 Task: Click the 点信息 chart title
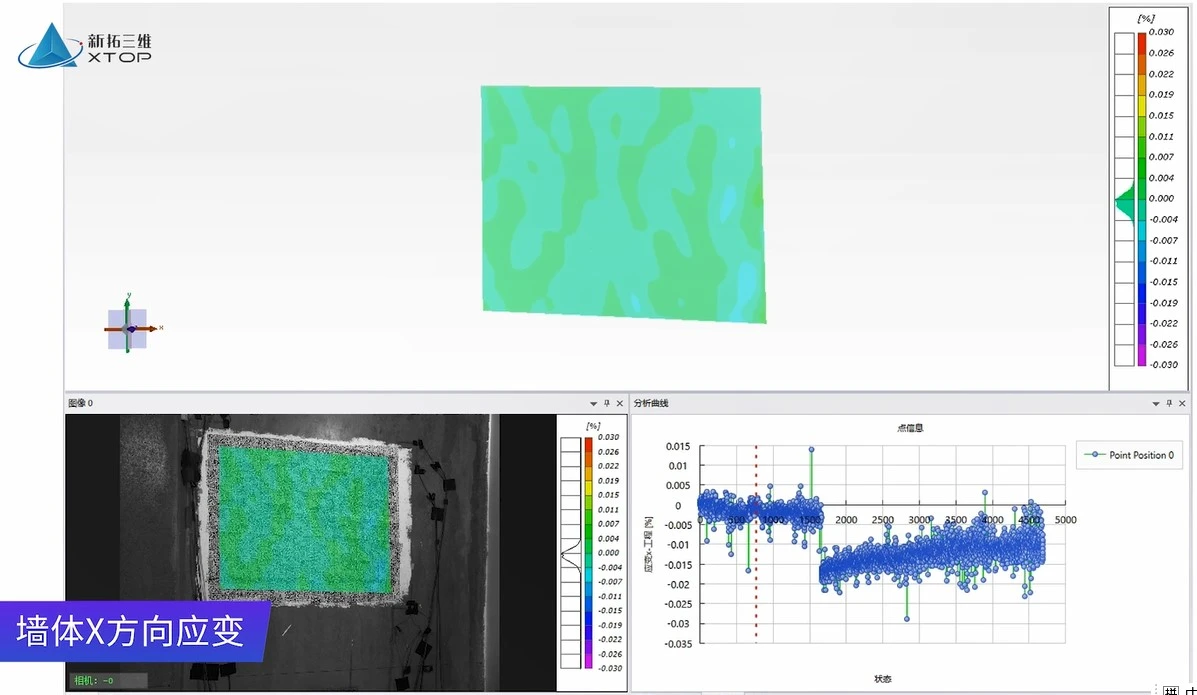click(882, 427)
